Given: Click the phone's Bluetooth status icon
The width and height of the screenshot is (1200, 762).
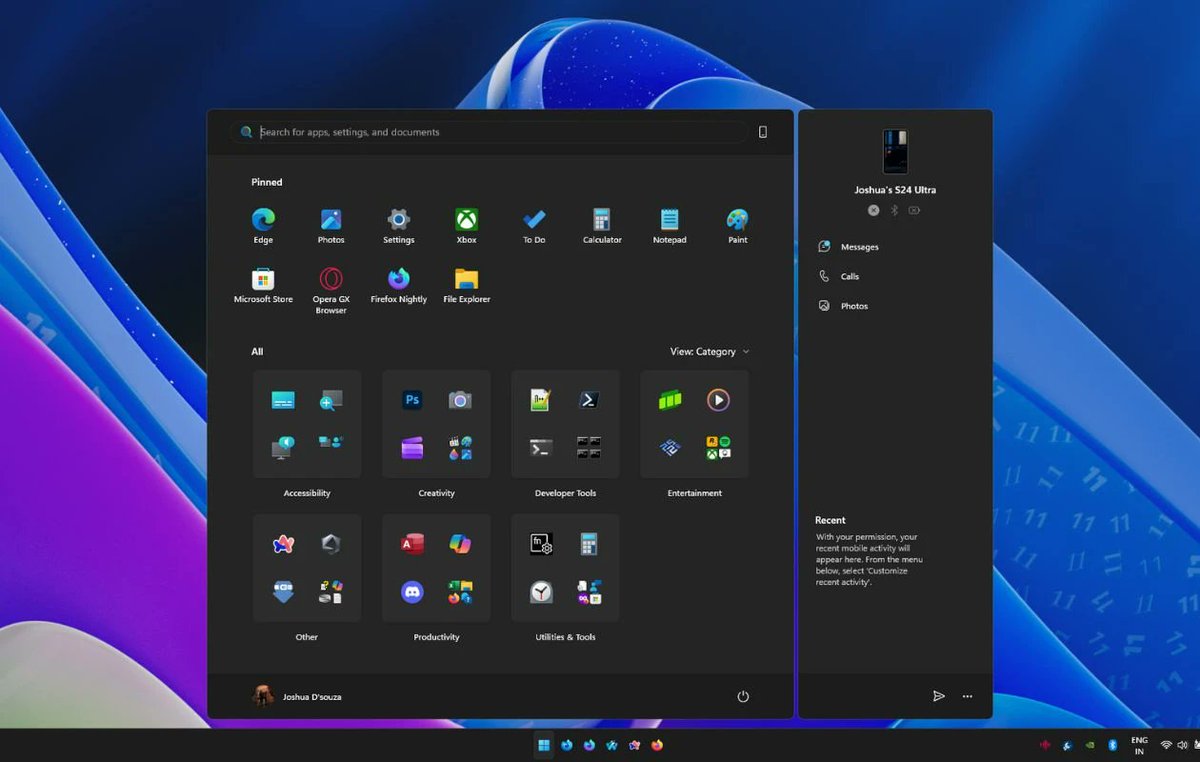Looking at the screenshot, I should pyautogui.click(x=895, y=210).
